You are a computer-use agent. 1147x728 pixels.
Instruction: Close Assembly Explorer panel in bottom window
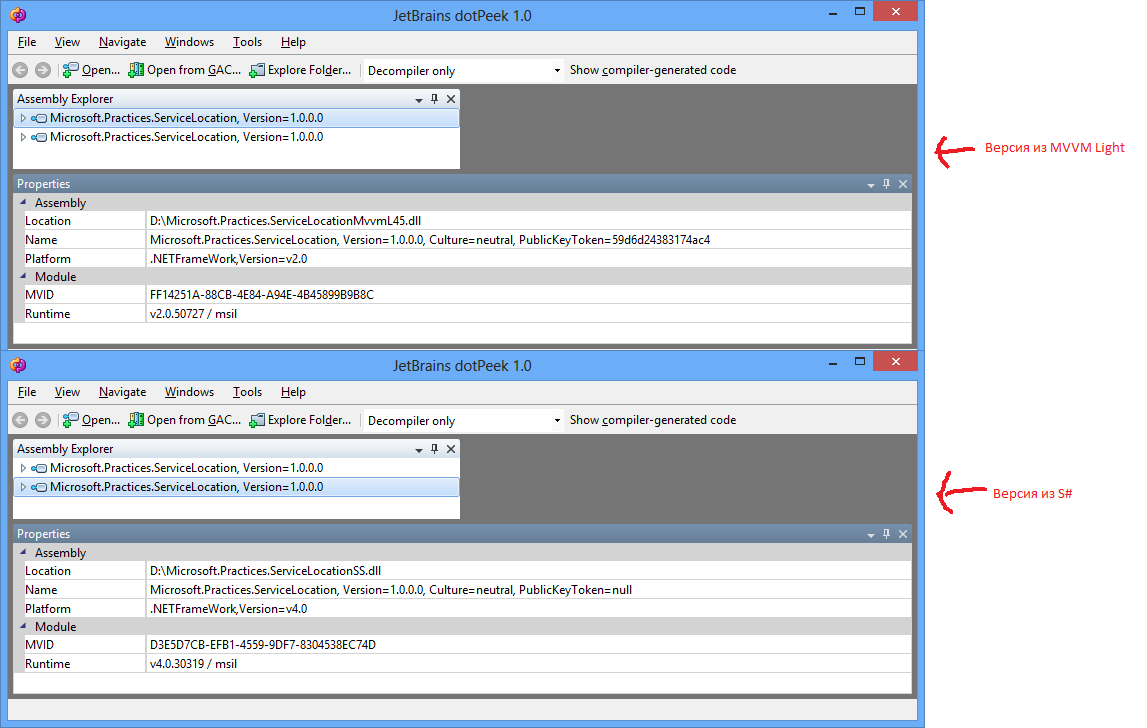[451, 449]
